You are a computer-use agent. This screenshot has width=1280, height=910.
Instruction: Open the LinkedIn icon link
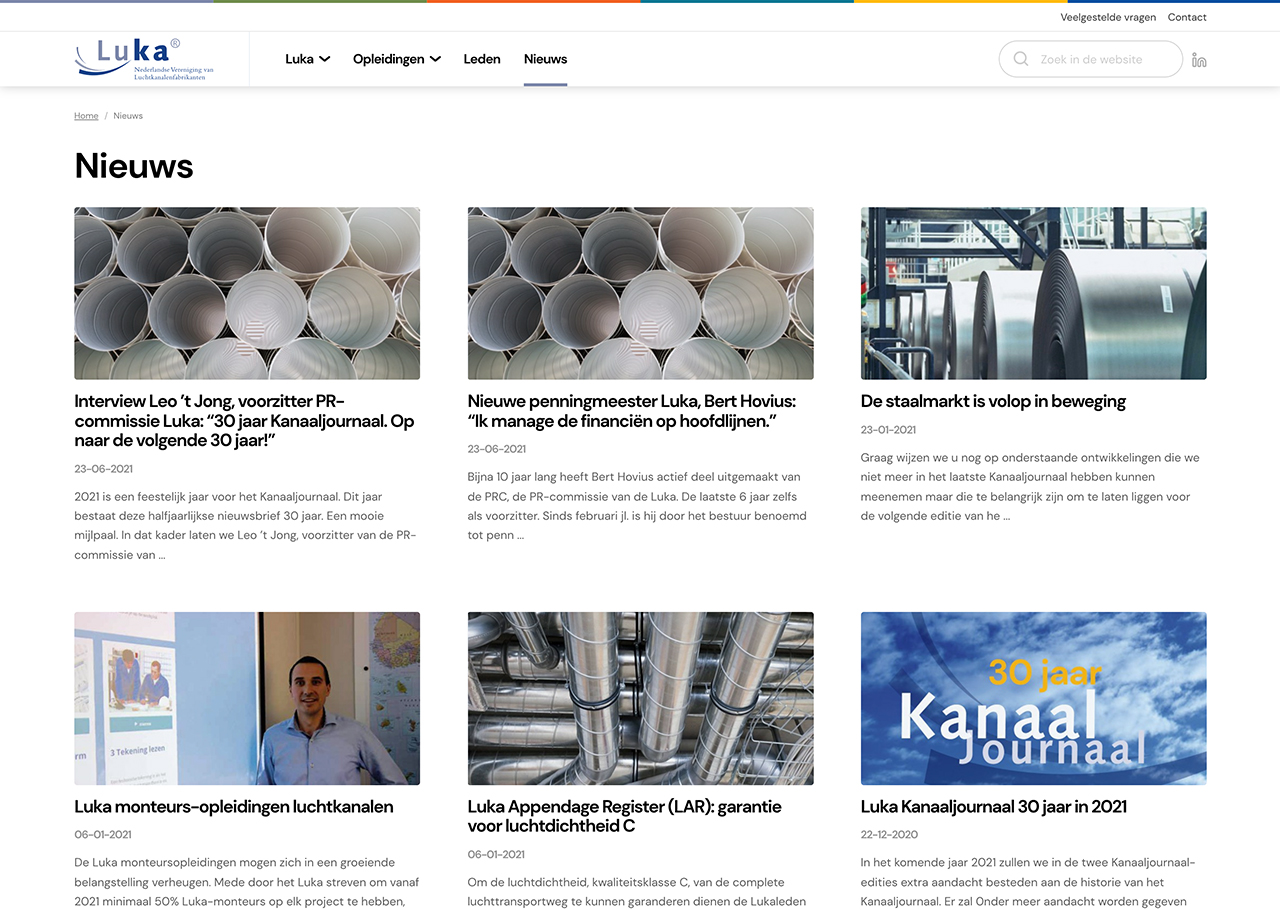(x=1199, y=60)
